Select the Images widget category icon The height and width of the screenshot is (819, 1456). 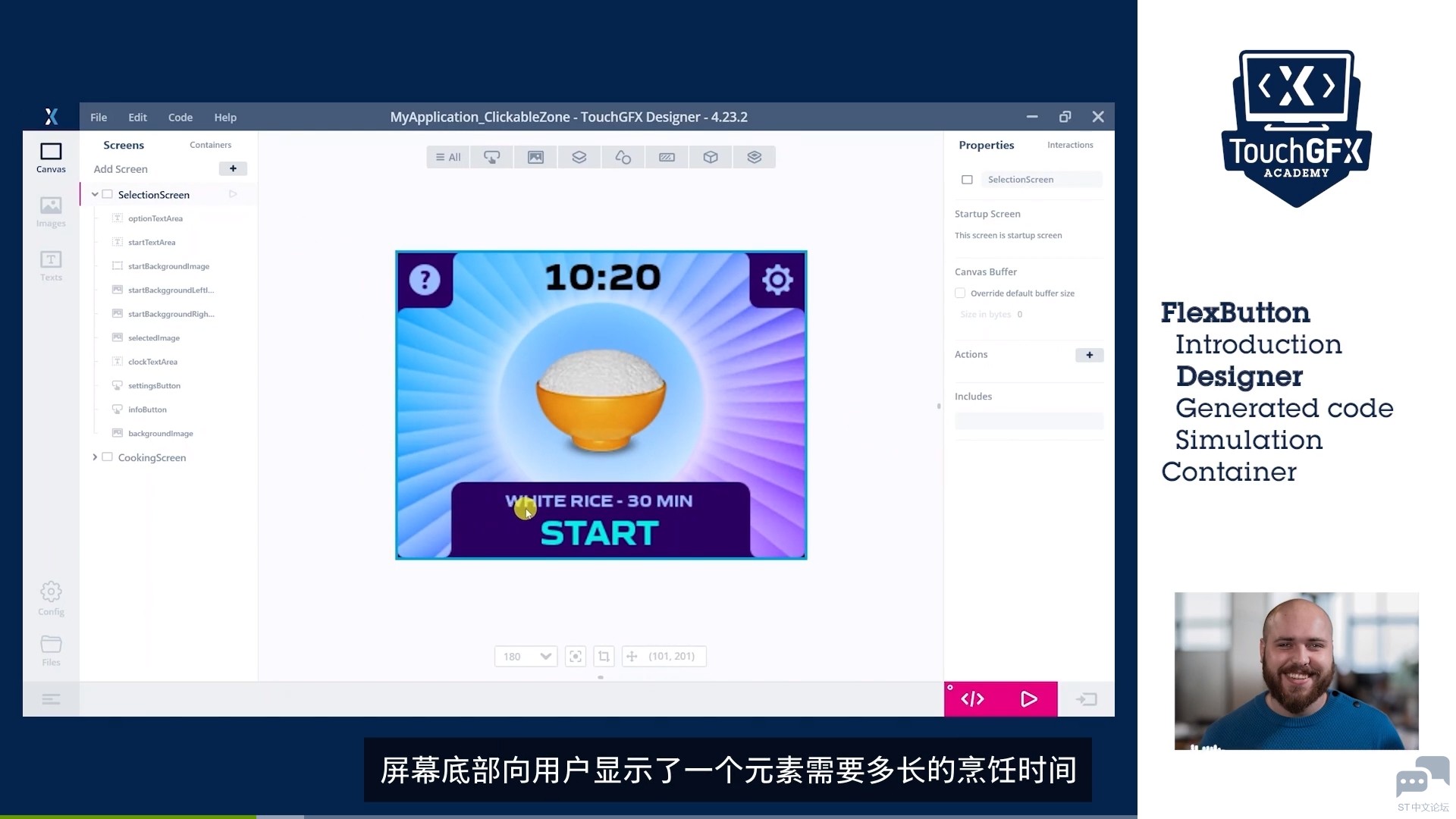click(x=535, y=157)
